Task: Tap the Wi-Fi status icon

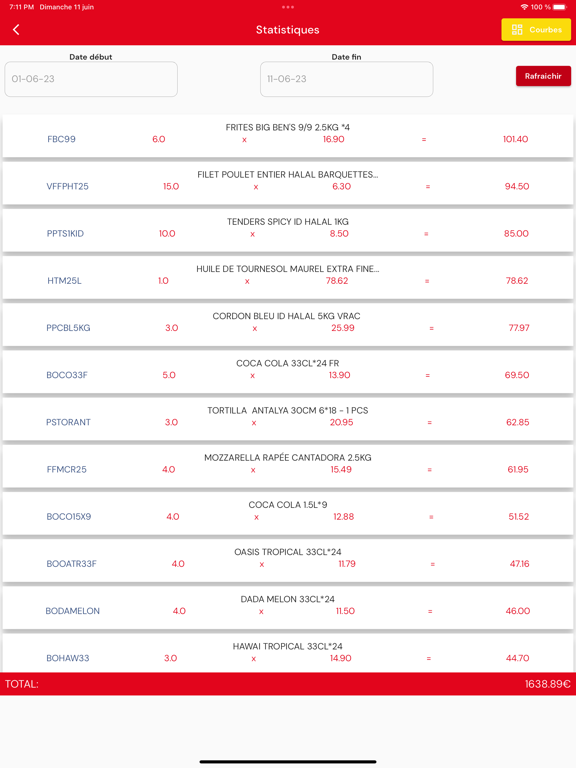Action: pos(524,7)
